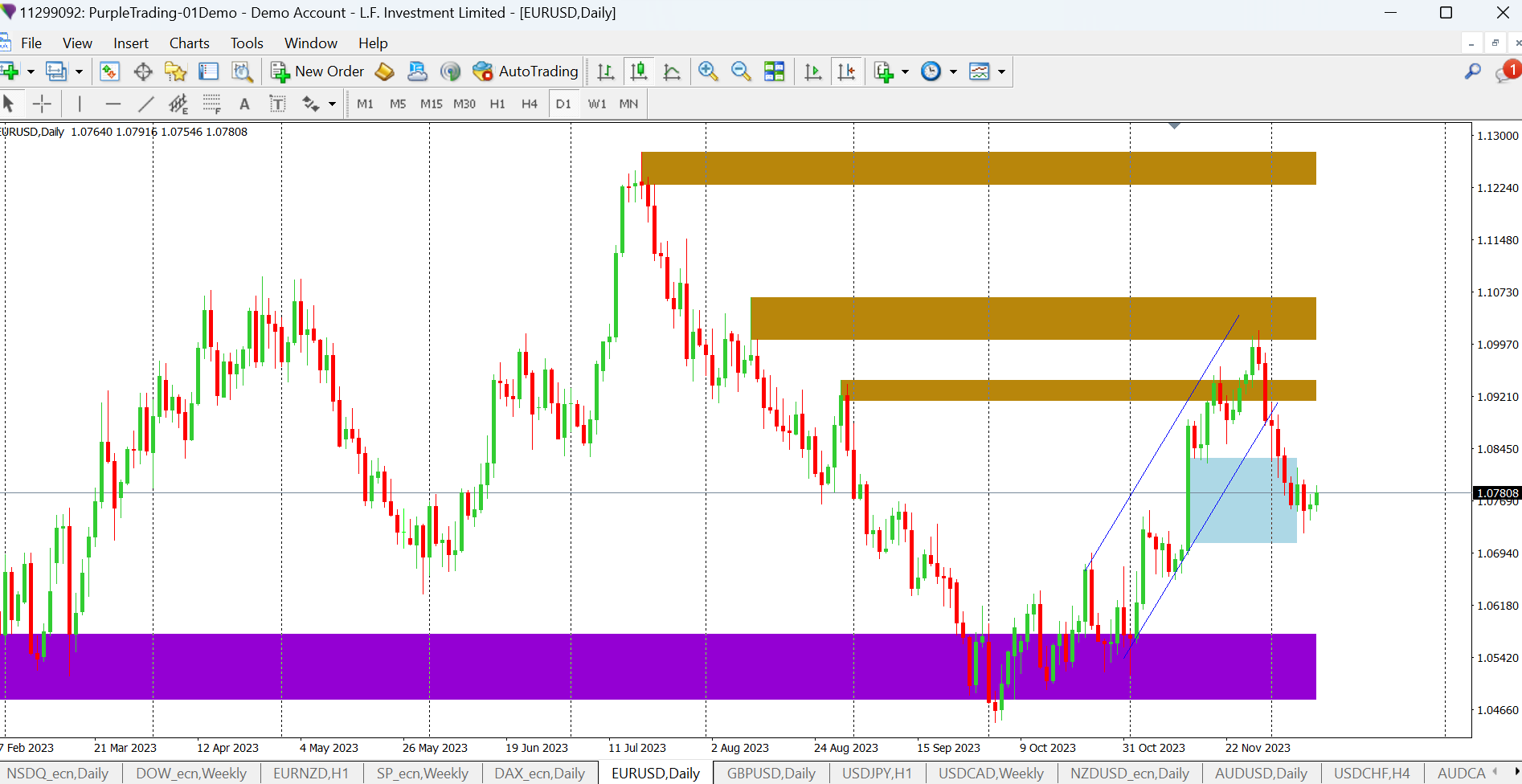Click the Zoom Out magnifier icon
The image size is (1522, 784).
pos(741,71)
